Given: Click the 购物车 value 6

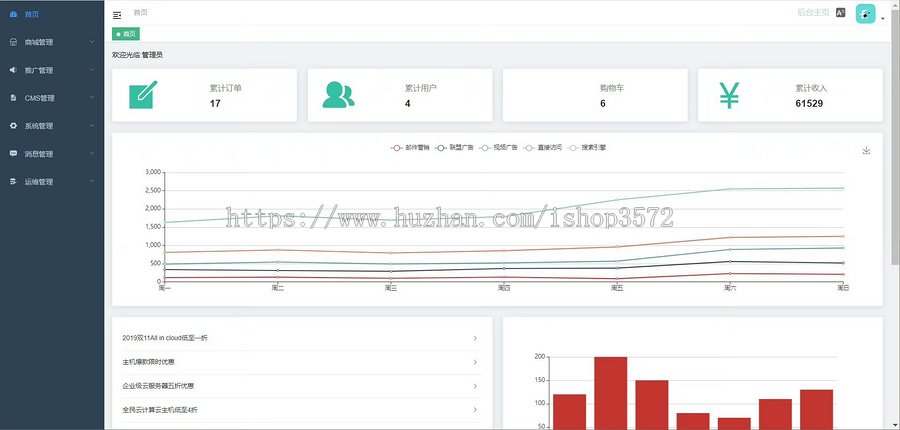Looking at the screenshot, I should tap(603, 104).
